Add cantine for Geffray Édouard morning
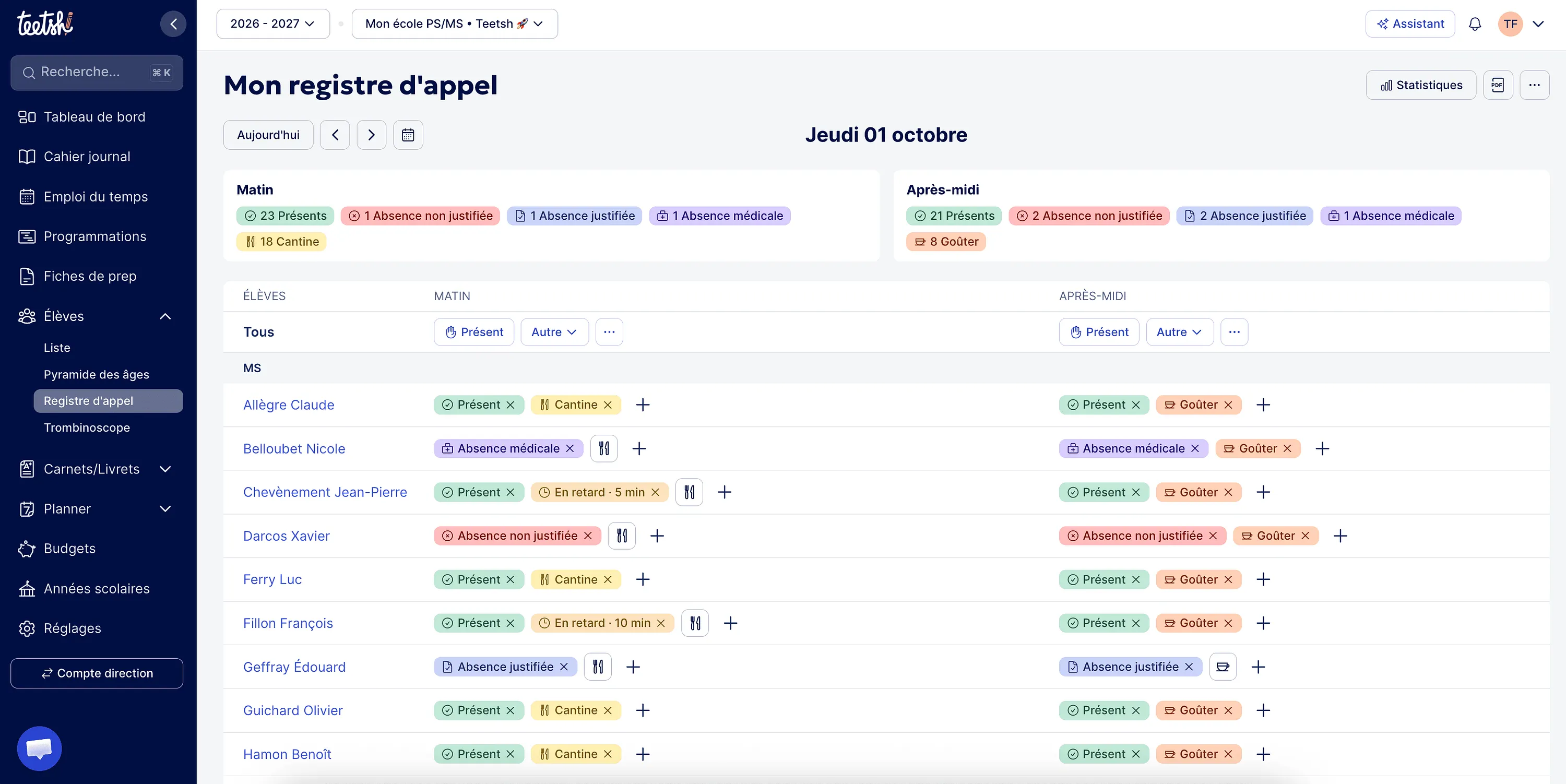 pyautogui.click(x=598, y=667)
